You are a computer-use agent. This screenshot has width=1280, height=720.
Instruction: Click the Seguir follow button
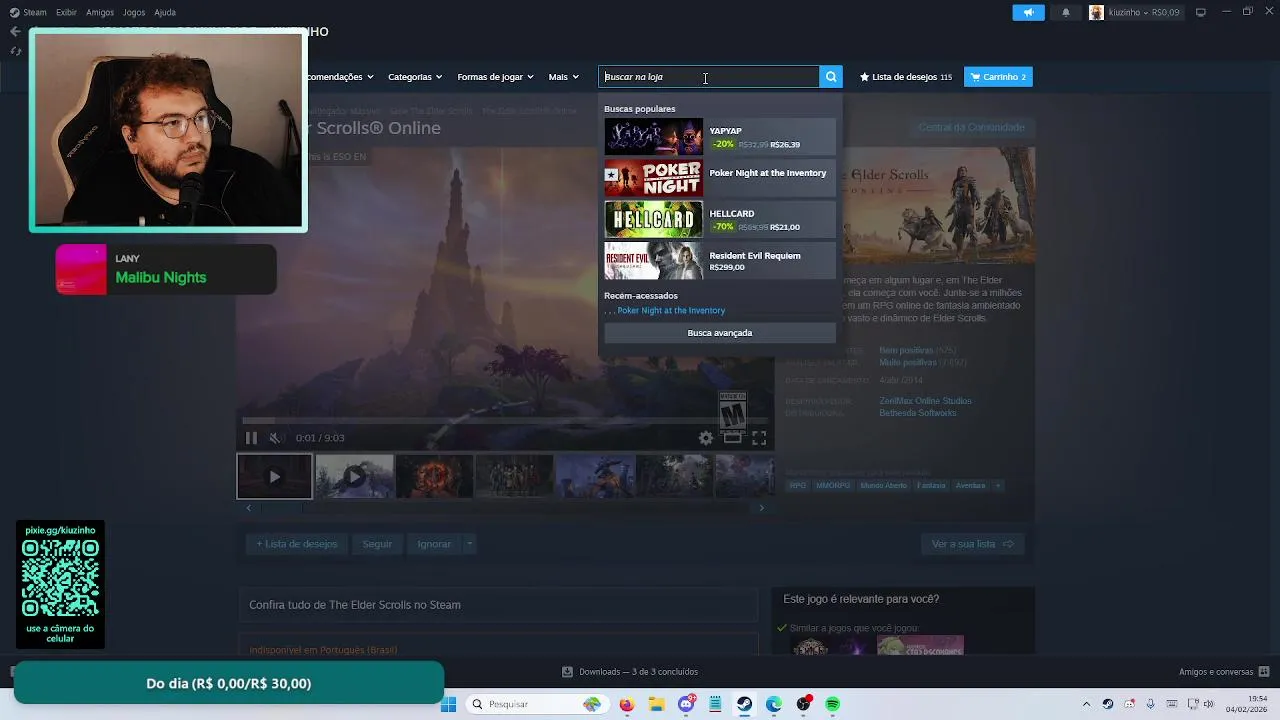coord(377,544)
